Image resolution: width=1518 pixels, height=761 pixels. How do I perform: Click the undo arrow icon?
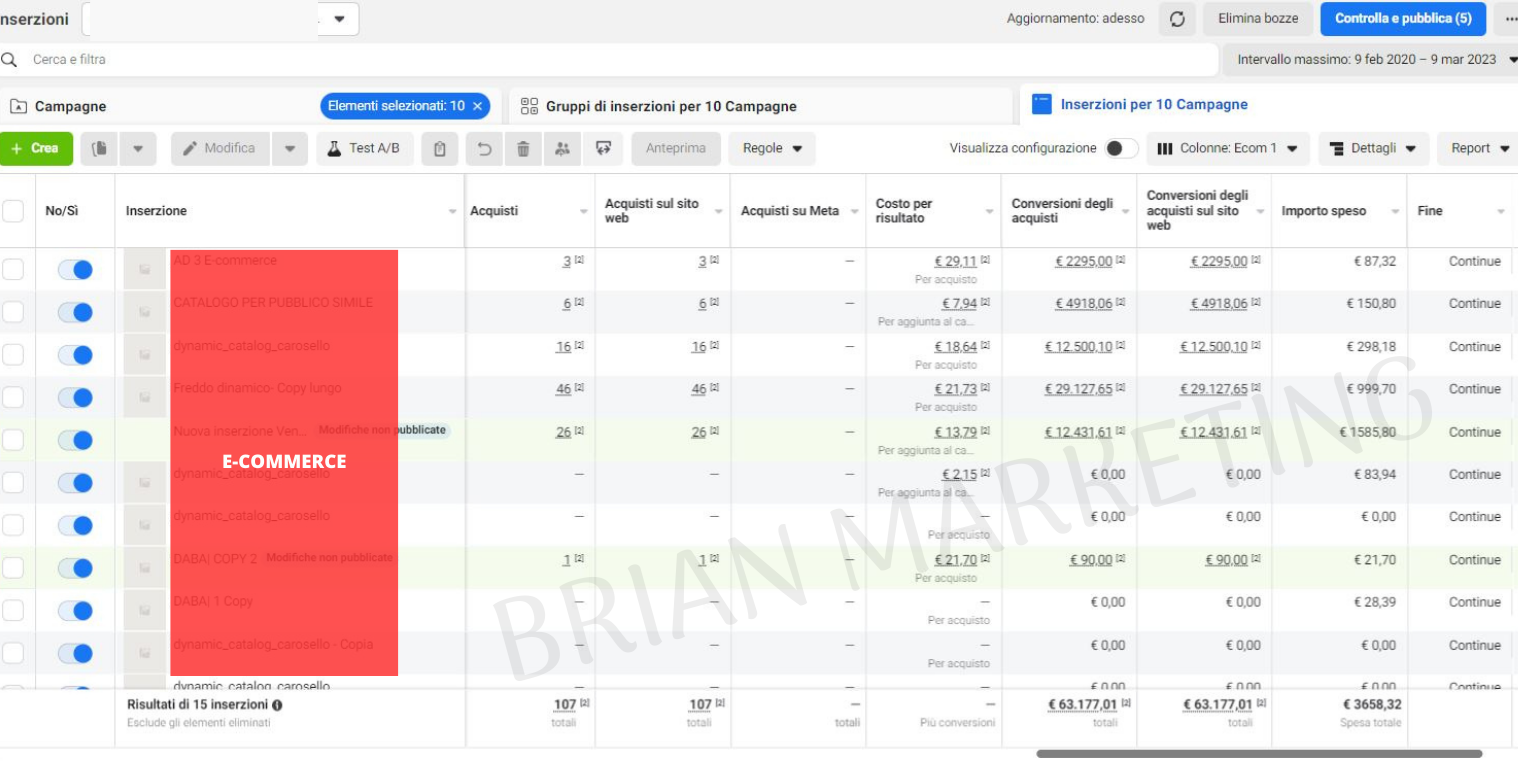[485, 149]
